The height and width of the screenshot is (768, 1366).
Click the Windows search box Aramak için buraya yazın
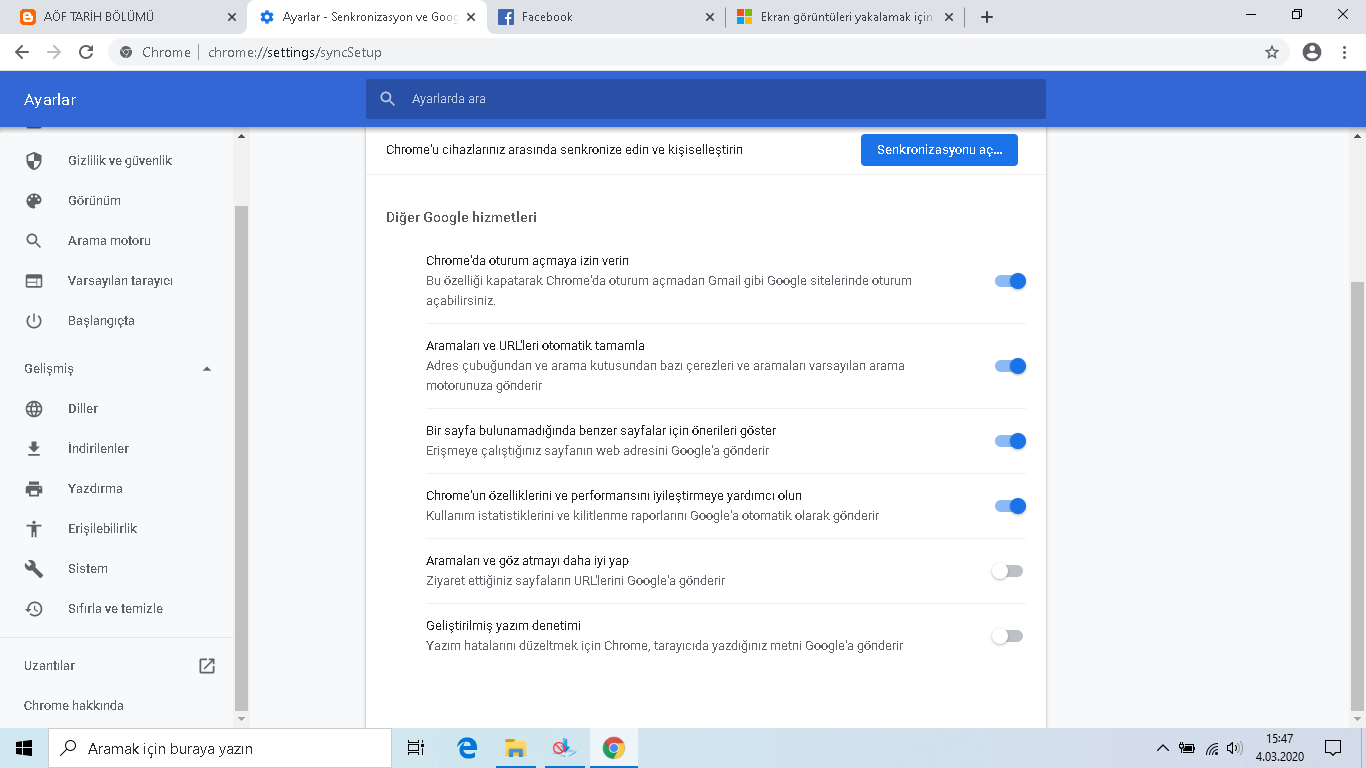click(x=220, y=748)
